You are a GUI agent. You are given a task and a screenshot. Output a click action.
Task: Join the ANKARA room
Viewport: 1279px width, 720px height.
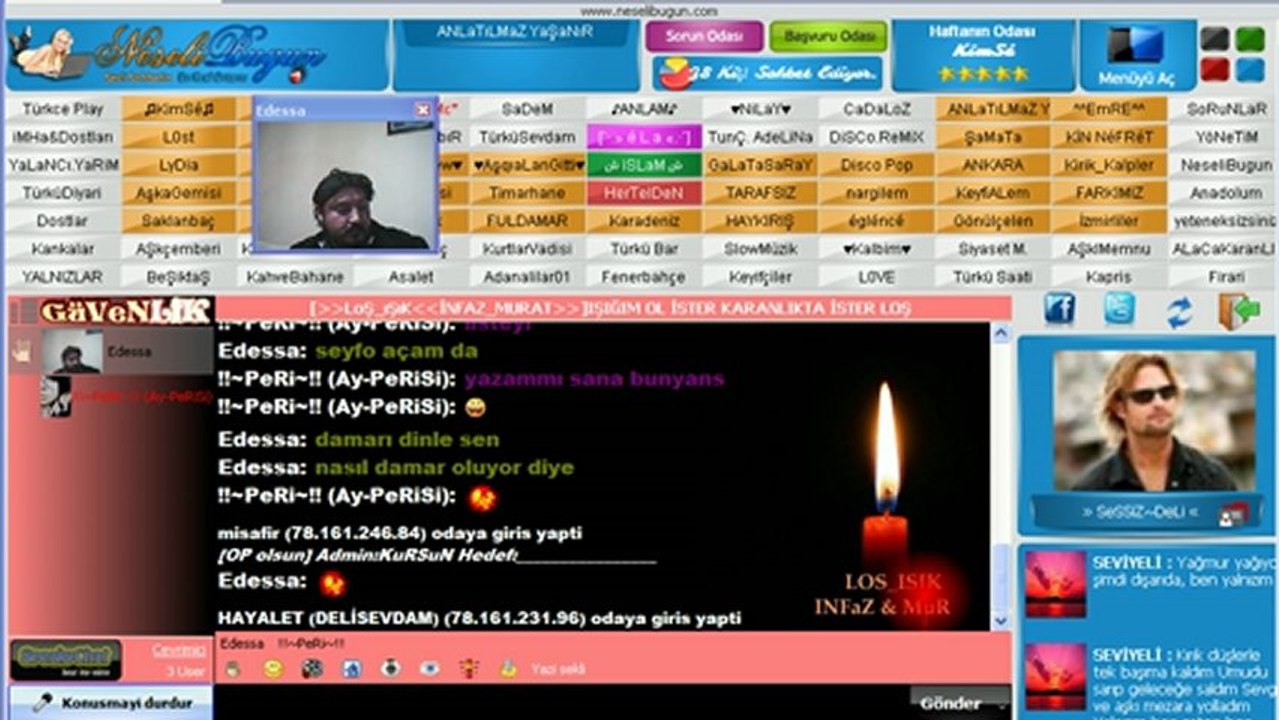point(992,165)
